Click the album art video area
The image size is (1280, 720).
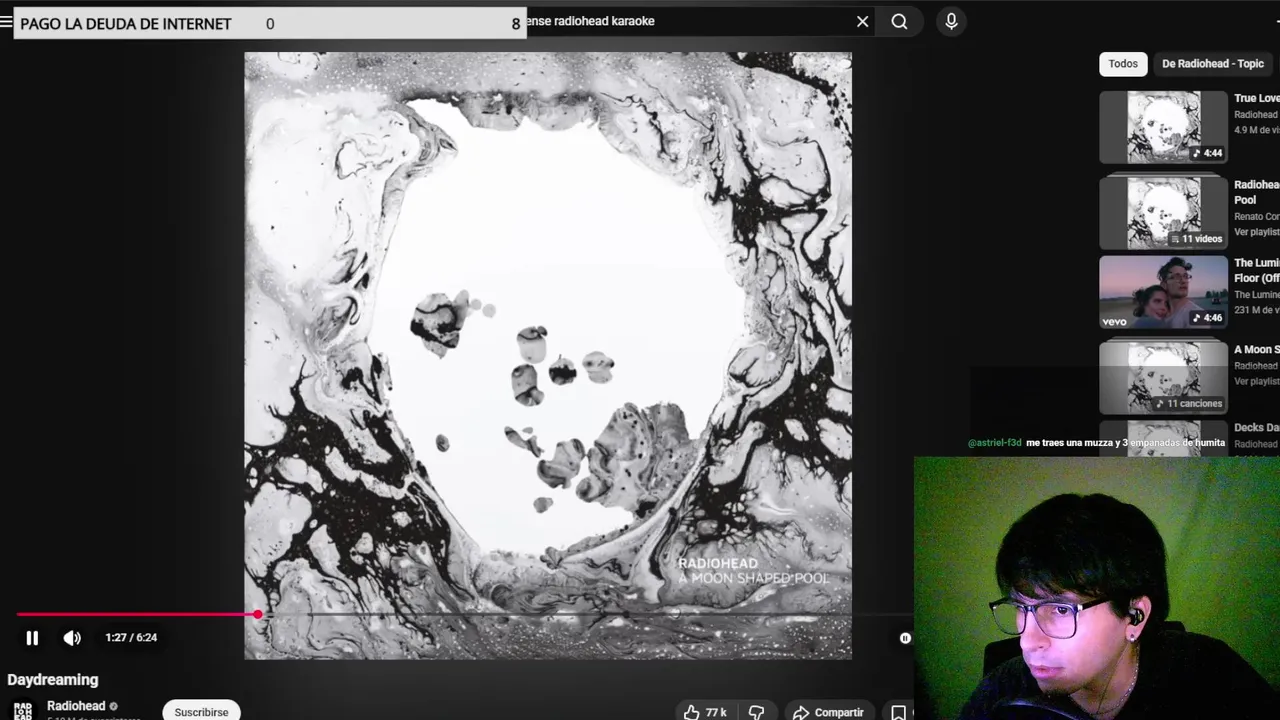pos(548,356)
